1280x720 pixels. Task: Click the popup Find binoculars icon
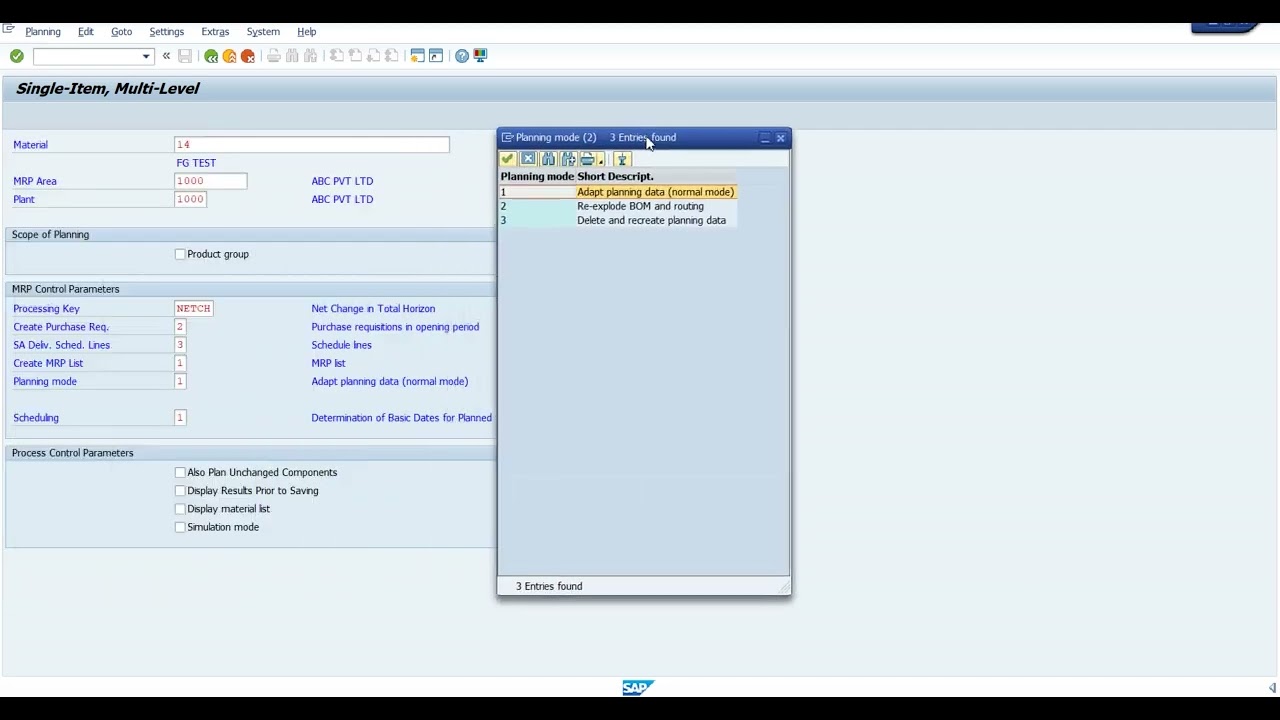click(x=548, y=160)
